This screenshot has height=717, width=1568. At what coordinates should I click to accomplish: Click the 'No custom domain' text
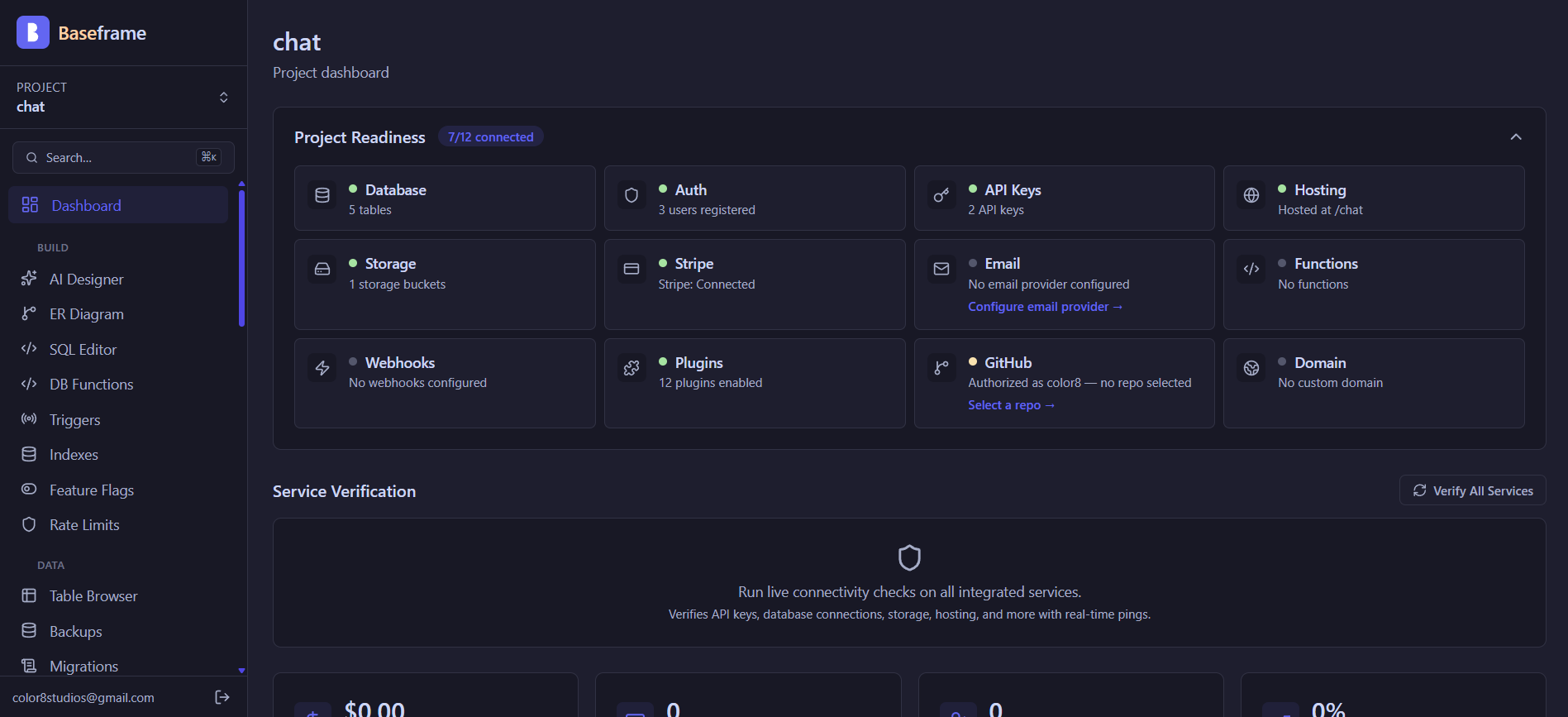pyautogui.click(x=1330, y=383)
